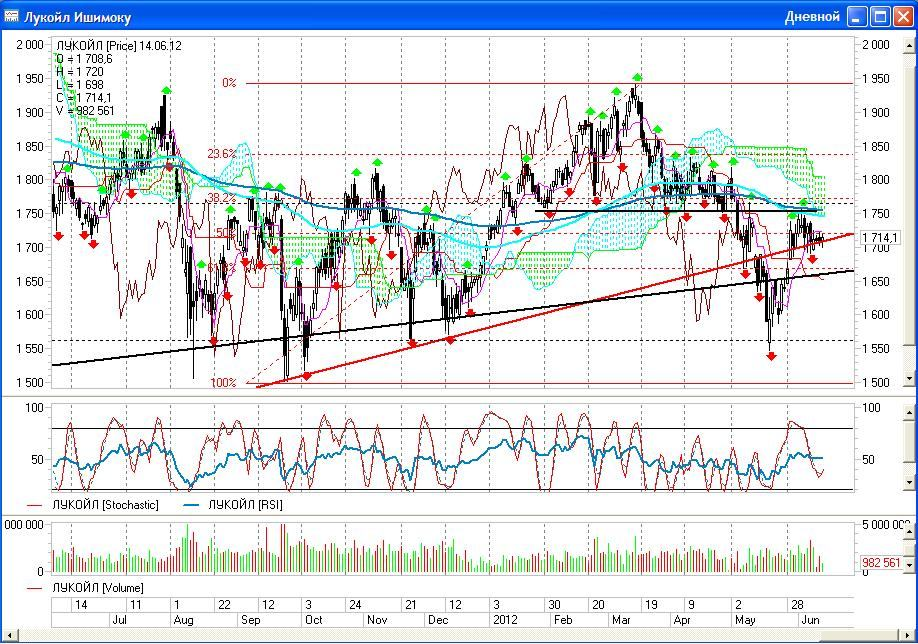
Task: Click the Дневной timeframe label
Action: point(812,17)
